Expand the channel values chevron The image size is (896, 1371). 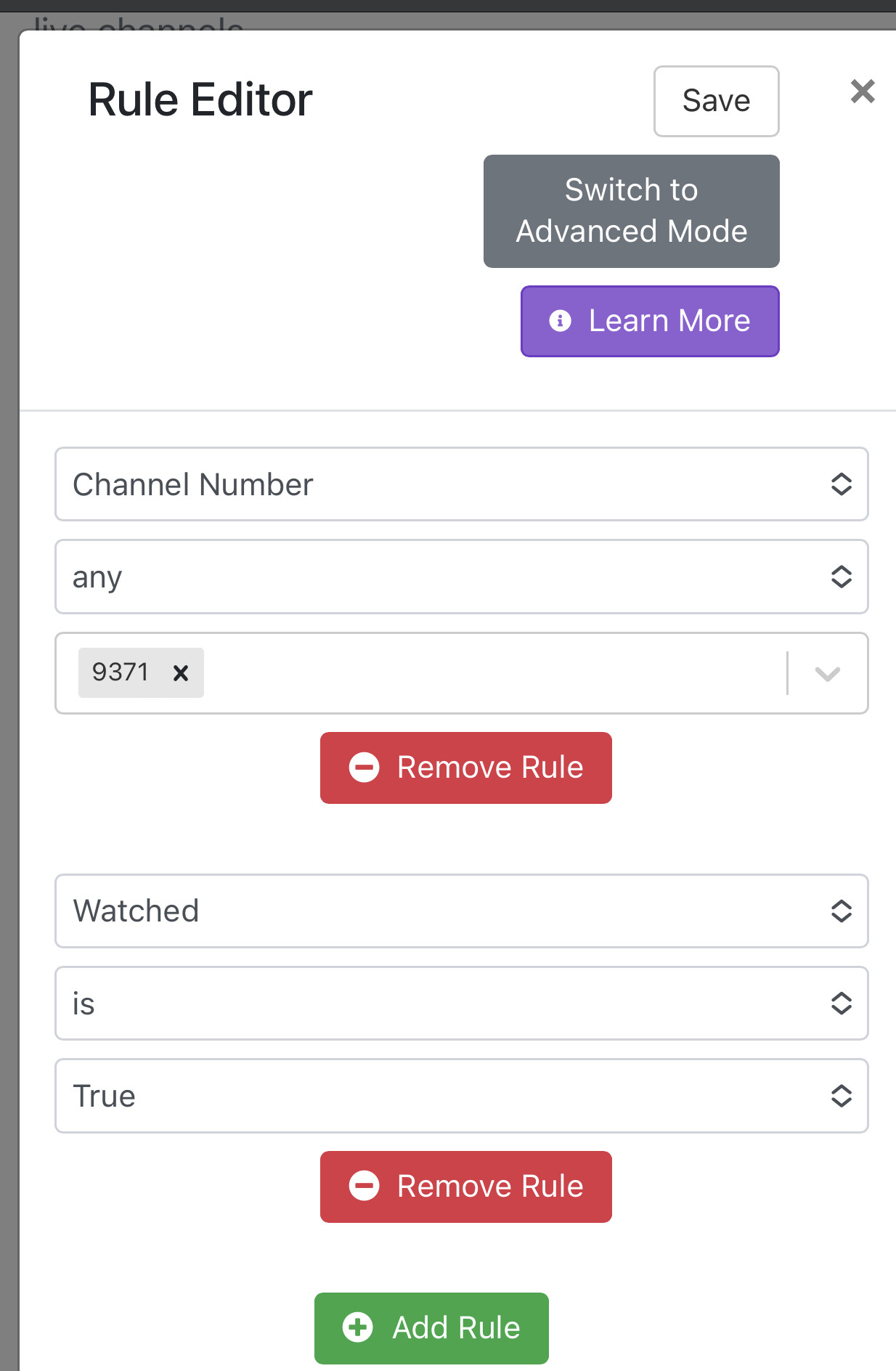pos(827,674)
